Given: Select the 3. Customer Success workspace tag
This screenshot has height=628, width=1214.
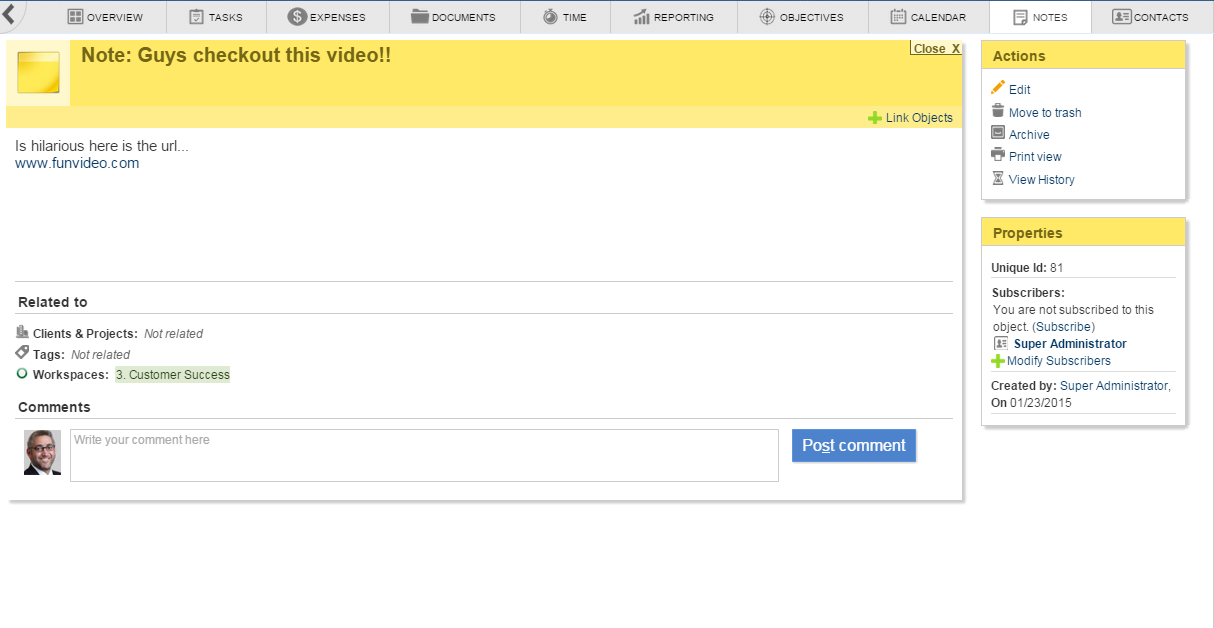Looking at the screenshot, I should [x=172, y=375].
